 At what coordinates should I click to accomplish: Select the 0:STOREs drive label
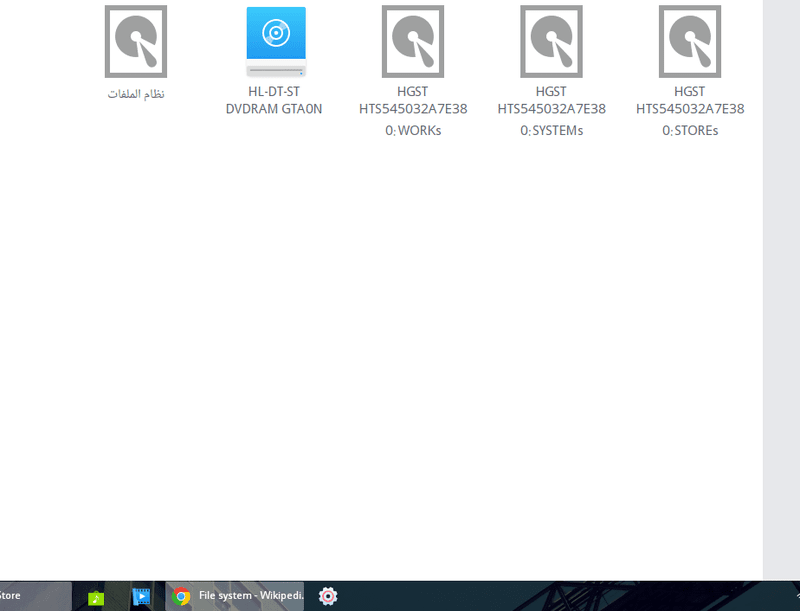click(x=688, y=129)
